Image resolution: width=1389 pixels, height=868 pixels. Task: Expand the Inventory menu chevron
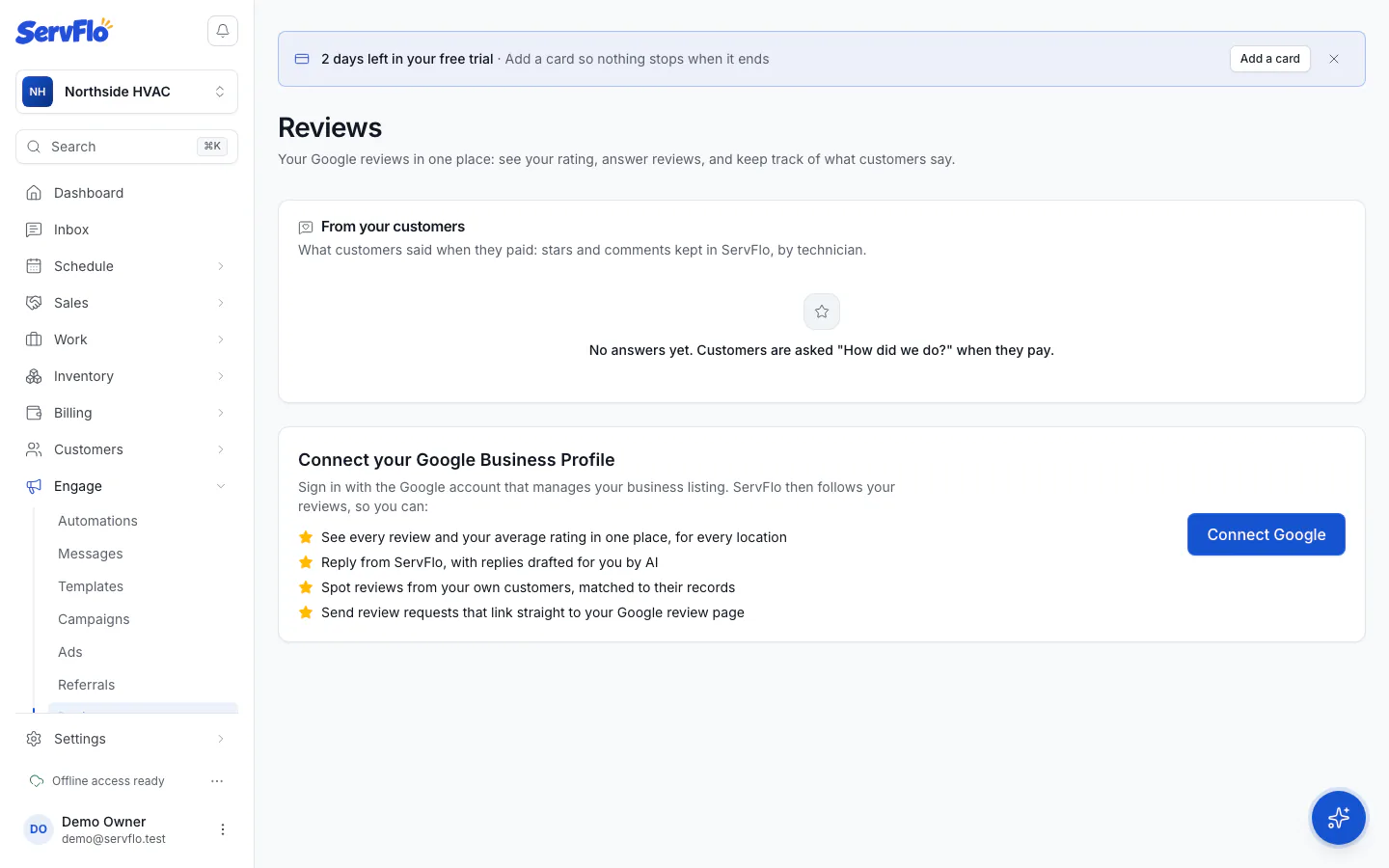coord(221,376)
